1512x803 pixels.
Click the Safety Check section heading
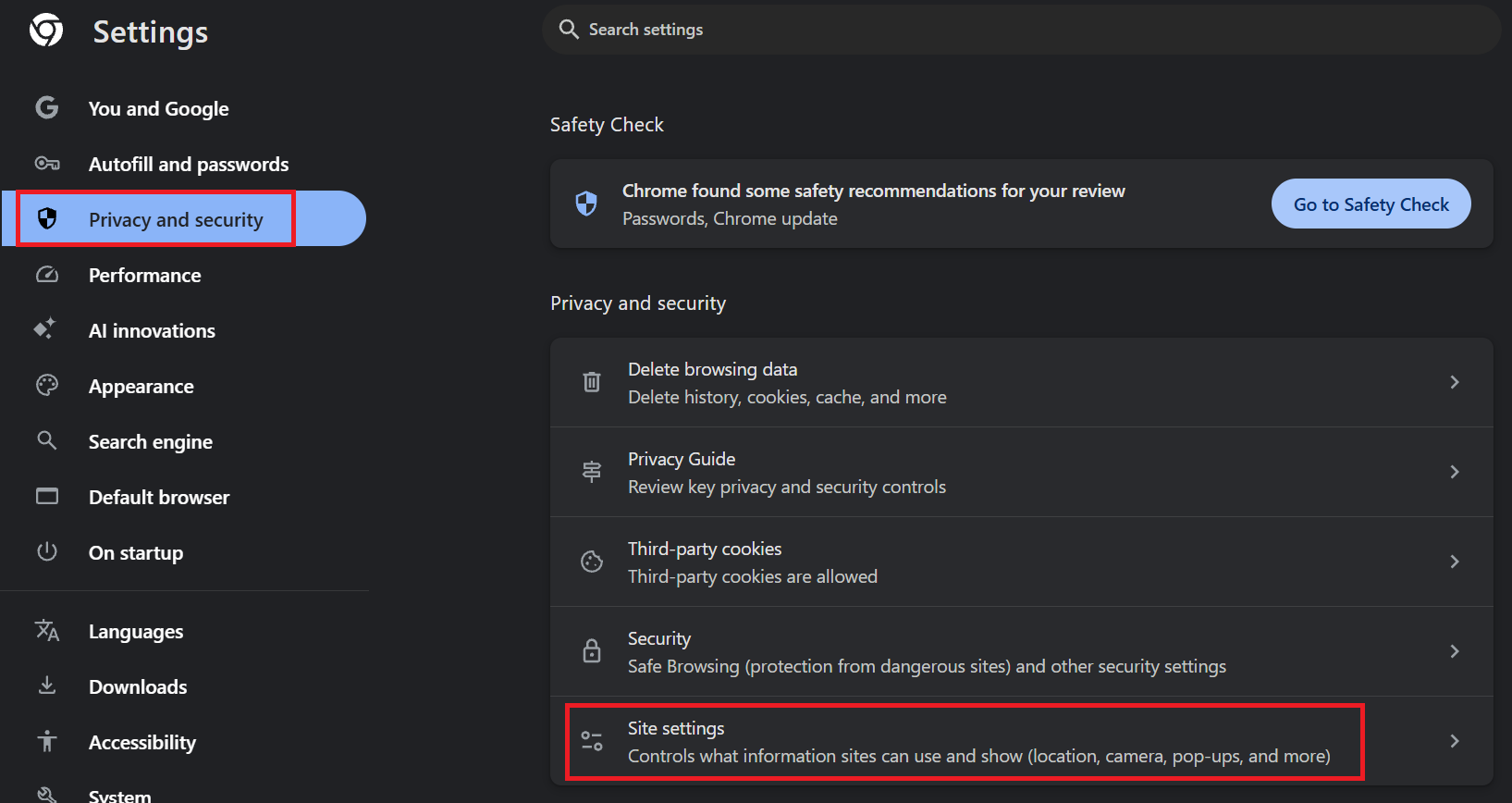(607, 125)
